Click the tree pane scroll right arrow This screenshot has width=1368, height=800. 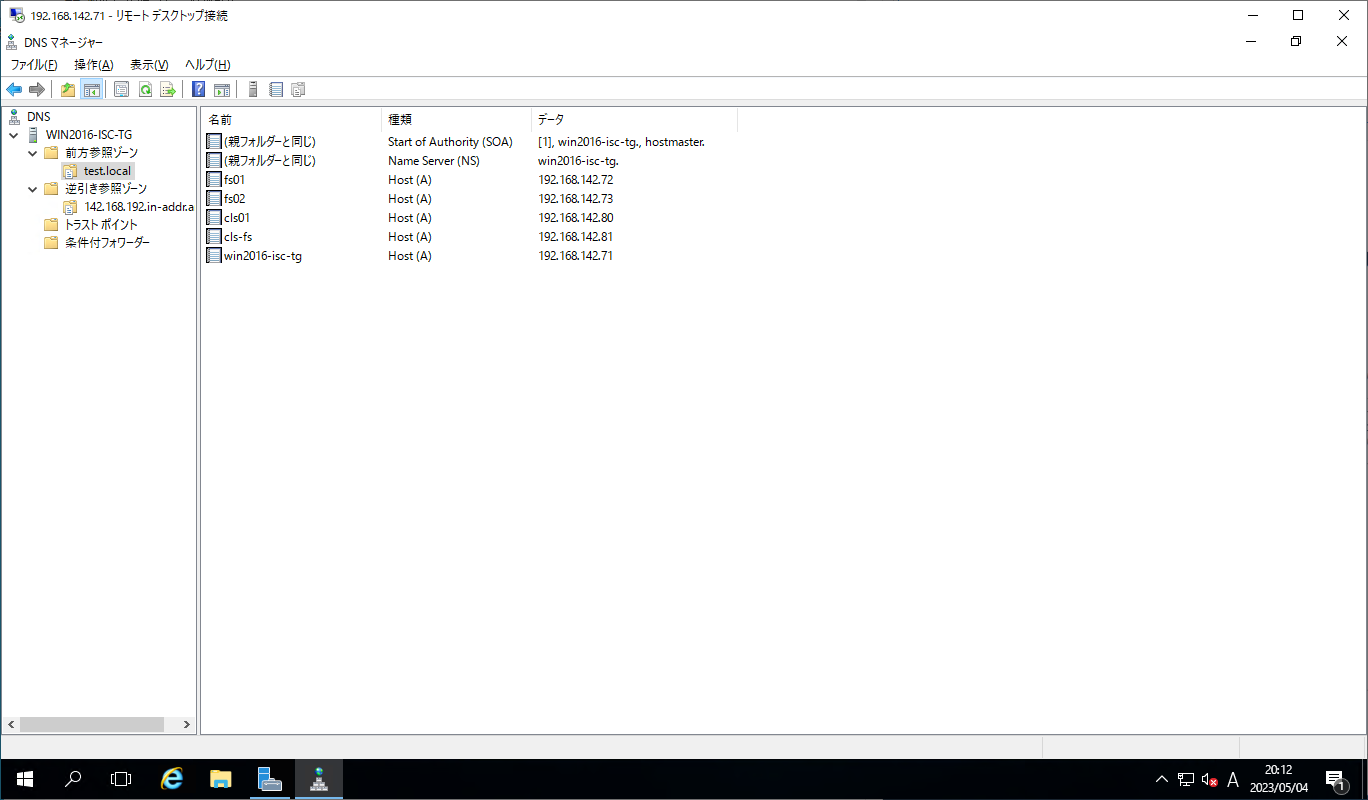[186, 724]
